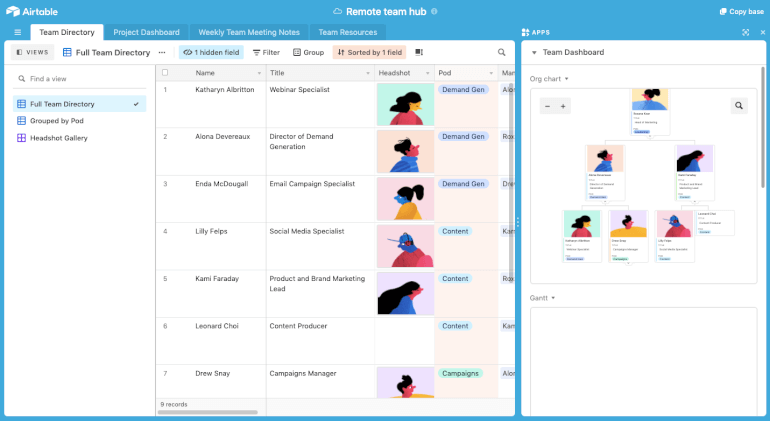
Task: Select the Full Team Directory view in sidebar
Action: (x=79, y=104)
